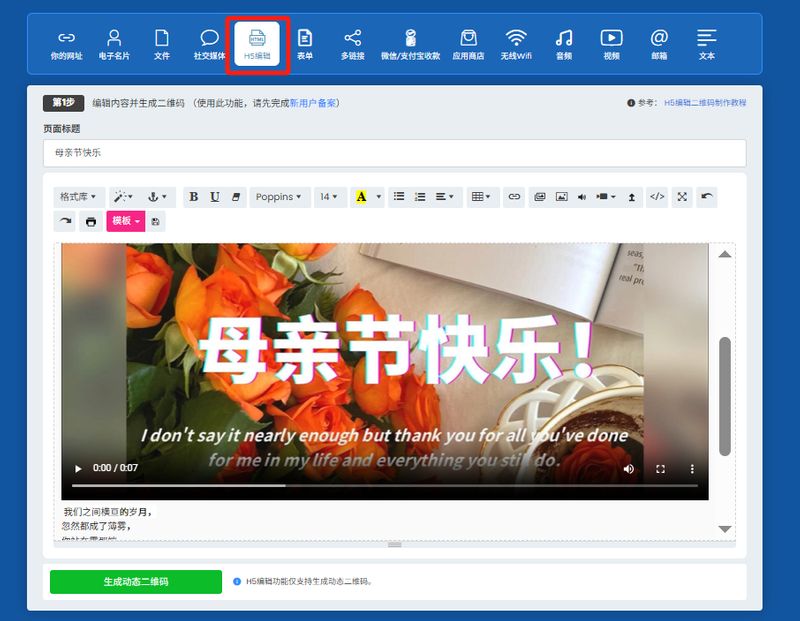Click the editor resize handle bar
Image resolution: width=800 pixels, height=621 pixels.
394,544
